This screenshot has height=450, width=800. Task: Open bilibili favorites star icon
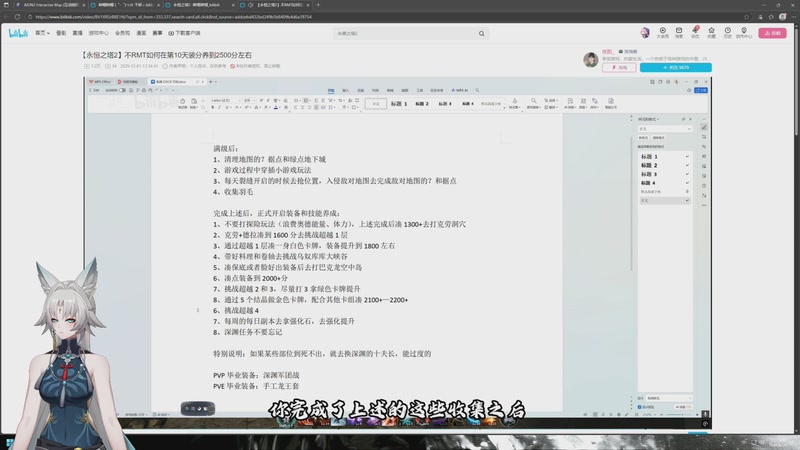pyautogui.click(x=711, y=33)
